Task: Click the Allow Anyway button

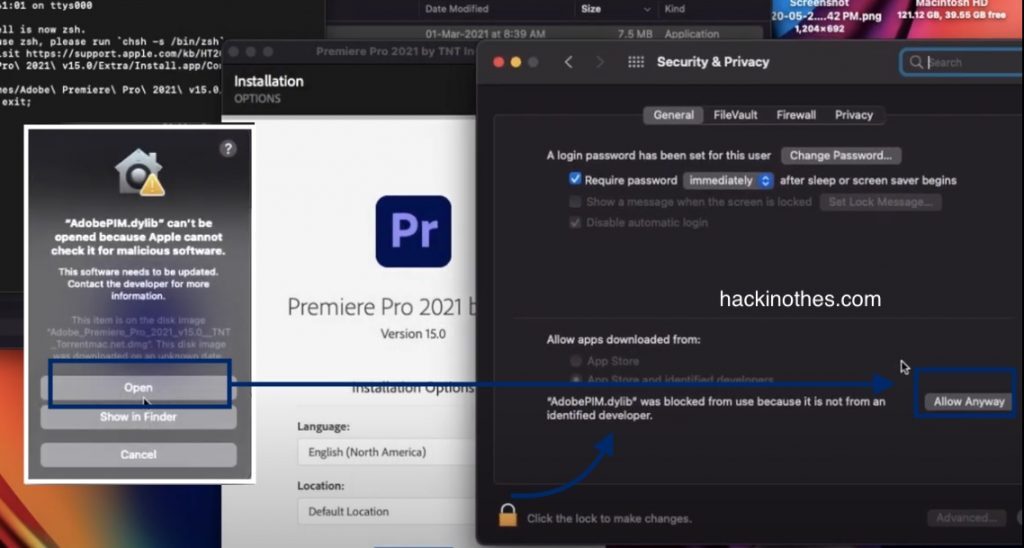Action: [x=968, y=402]
